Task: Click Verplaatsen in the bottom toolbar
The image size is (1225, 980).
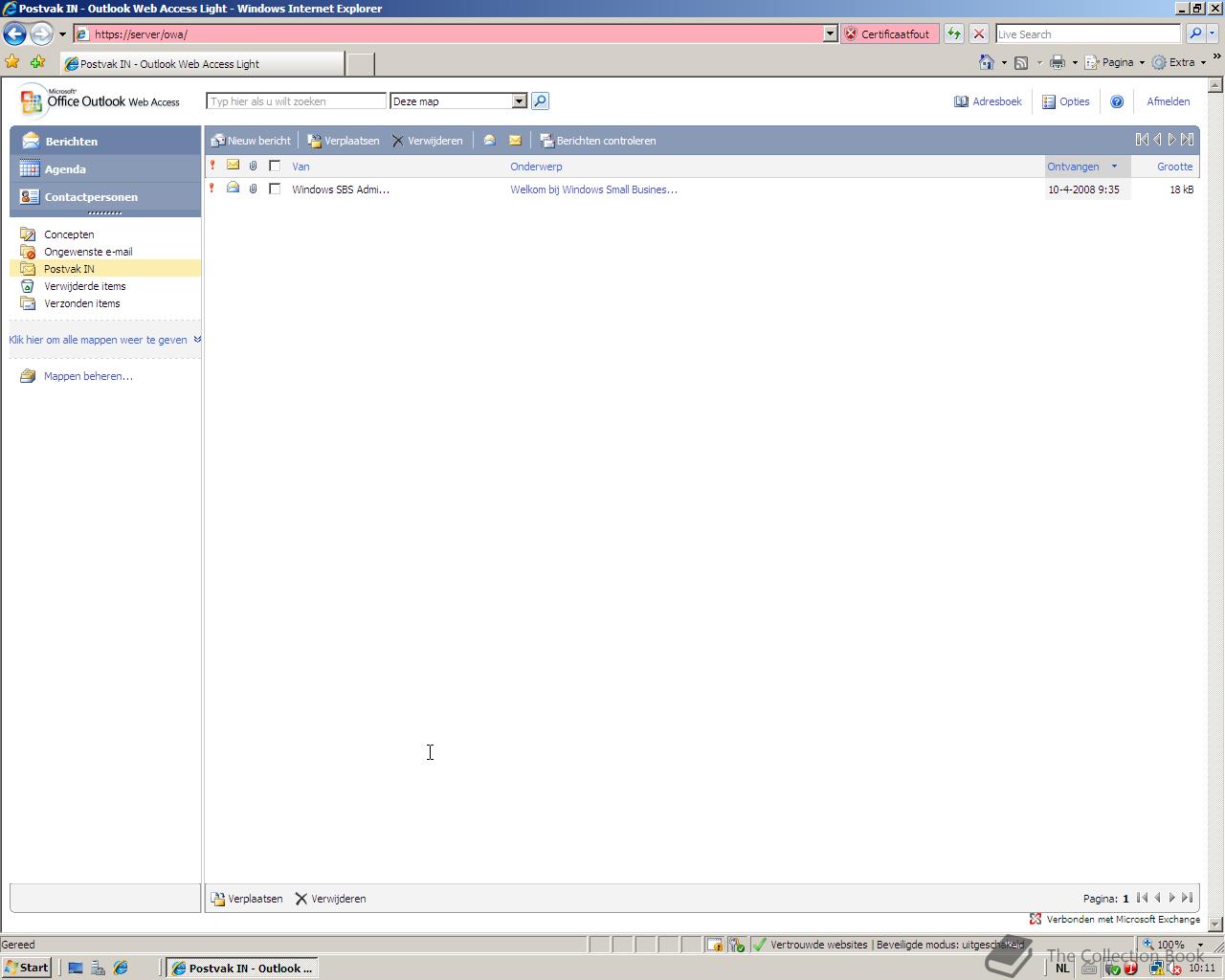Action: coord(247,899)
